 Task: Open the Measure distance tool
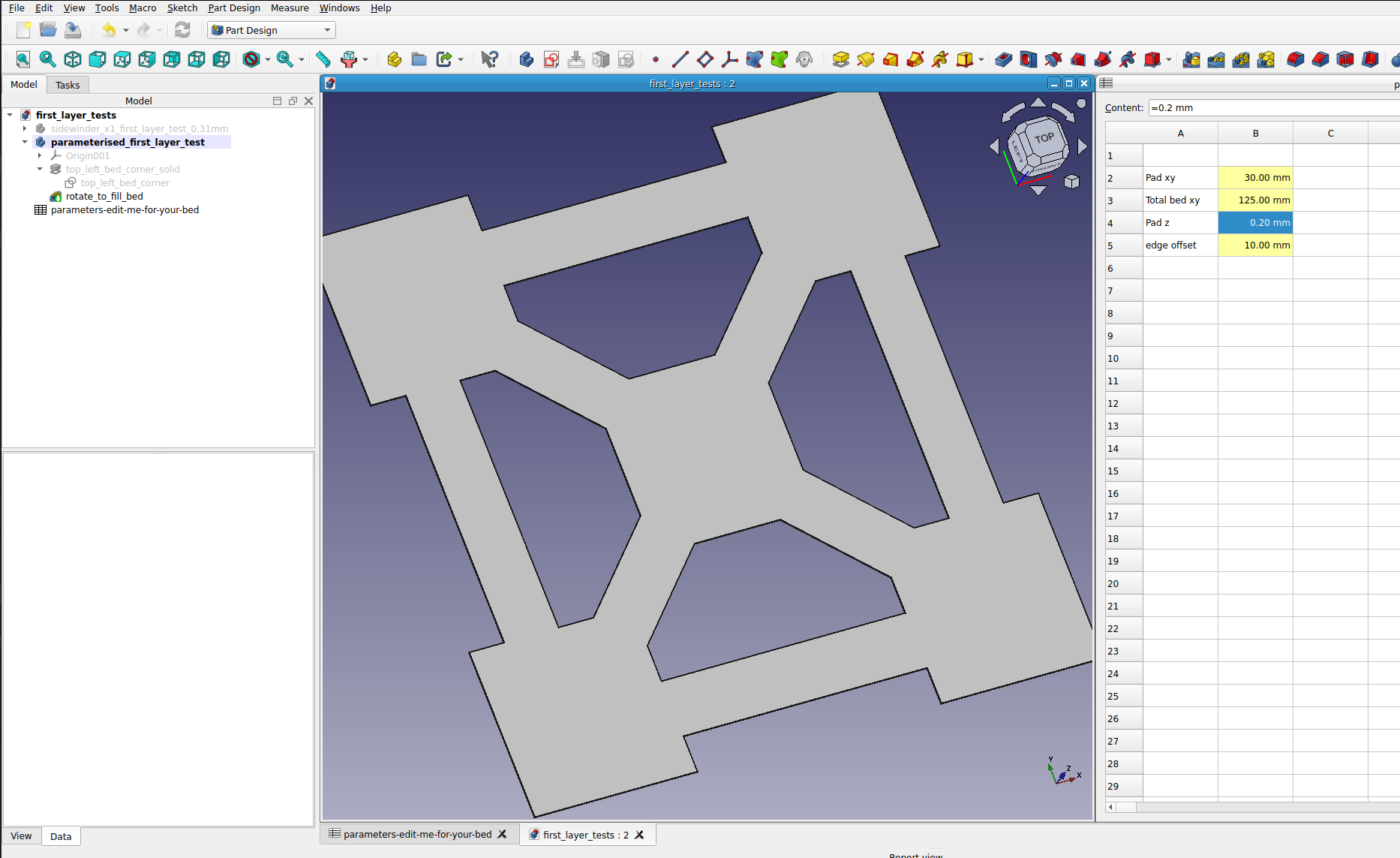324,59
